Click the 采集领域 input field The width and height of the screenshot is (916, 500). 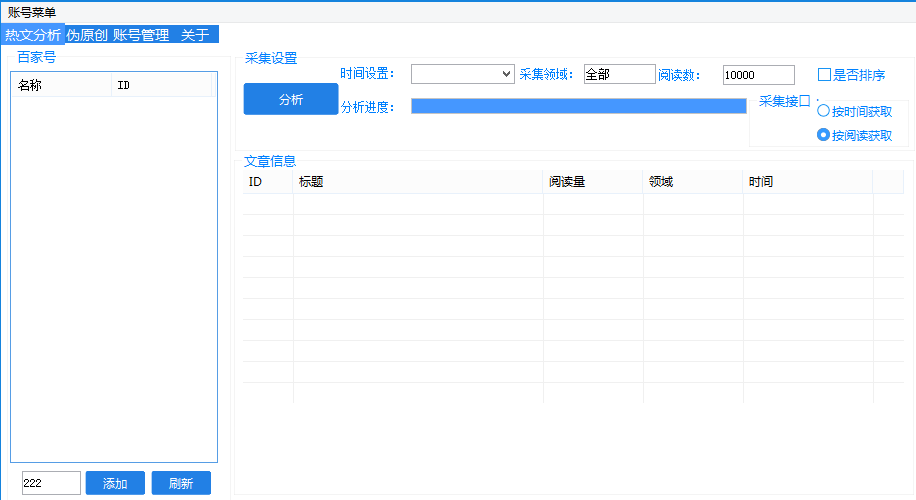[619, 75]
